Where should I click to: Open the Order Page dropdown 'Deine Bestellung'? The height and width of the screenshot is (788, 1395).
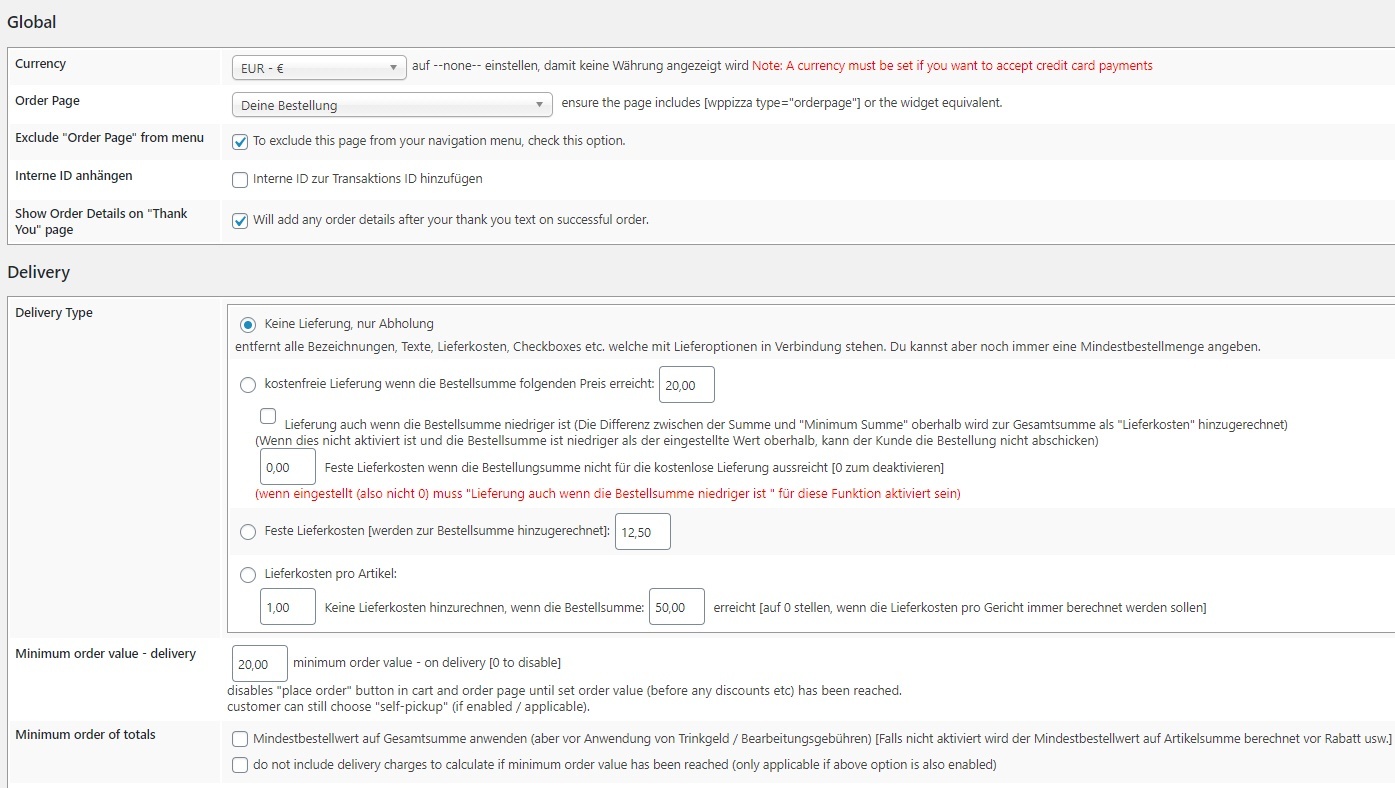(391, 105)
